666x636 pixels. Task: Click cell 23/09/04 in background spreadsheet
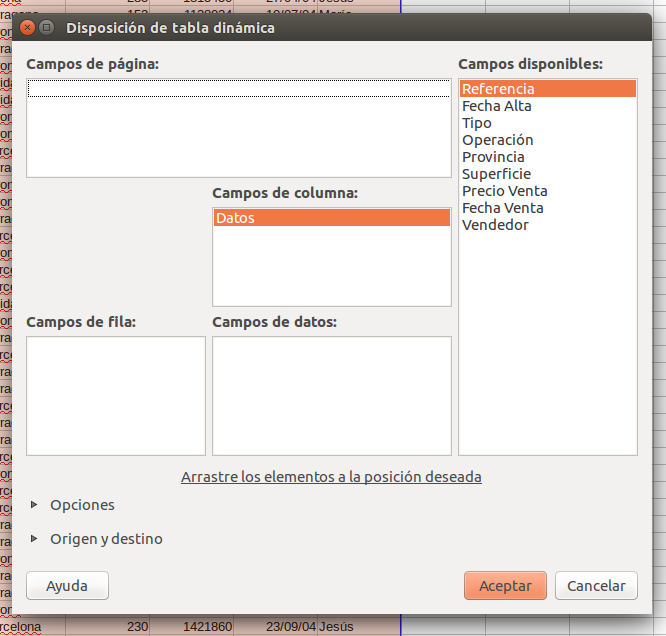coord(276,626)
